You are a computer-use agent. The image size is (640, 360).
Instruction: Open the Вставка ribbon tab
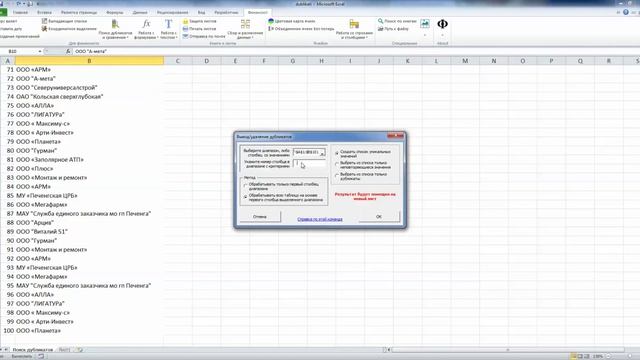coord(44,12)
